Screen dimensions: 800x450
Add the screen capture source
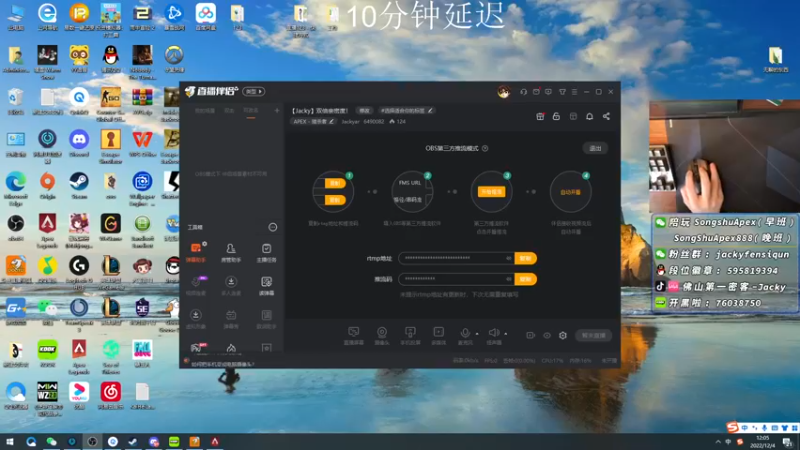(353, 336)
